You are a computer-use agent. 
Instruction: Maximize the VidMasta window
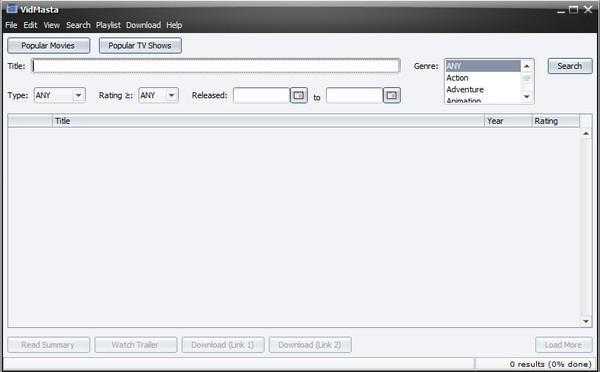coord(573,10)
